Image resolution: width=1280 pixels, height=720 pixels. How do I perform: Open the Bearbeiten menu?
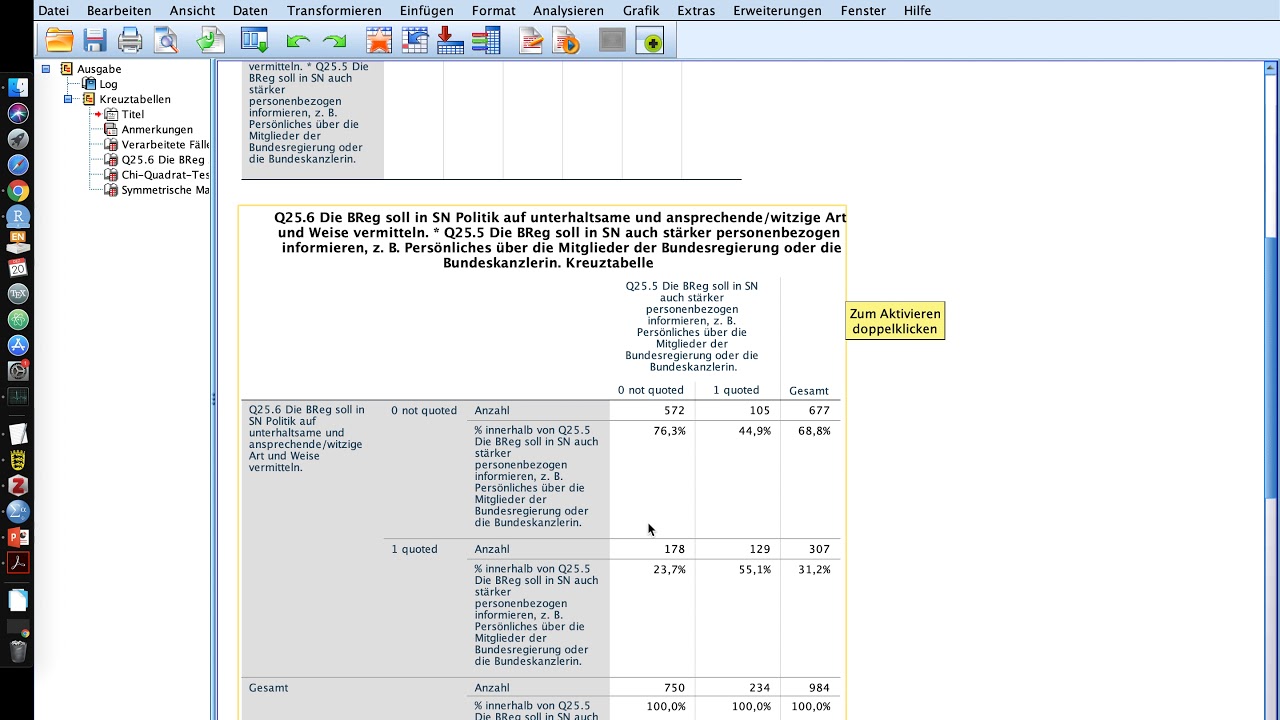coord(119,10)
